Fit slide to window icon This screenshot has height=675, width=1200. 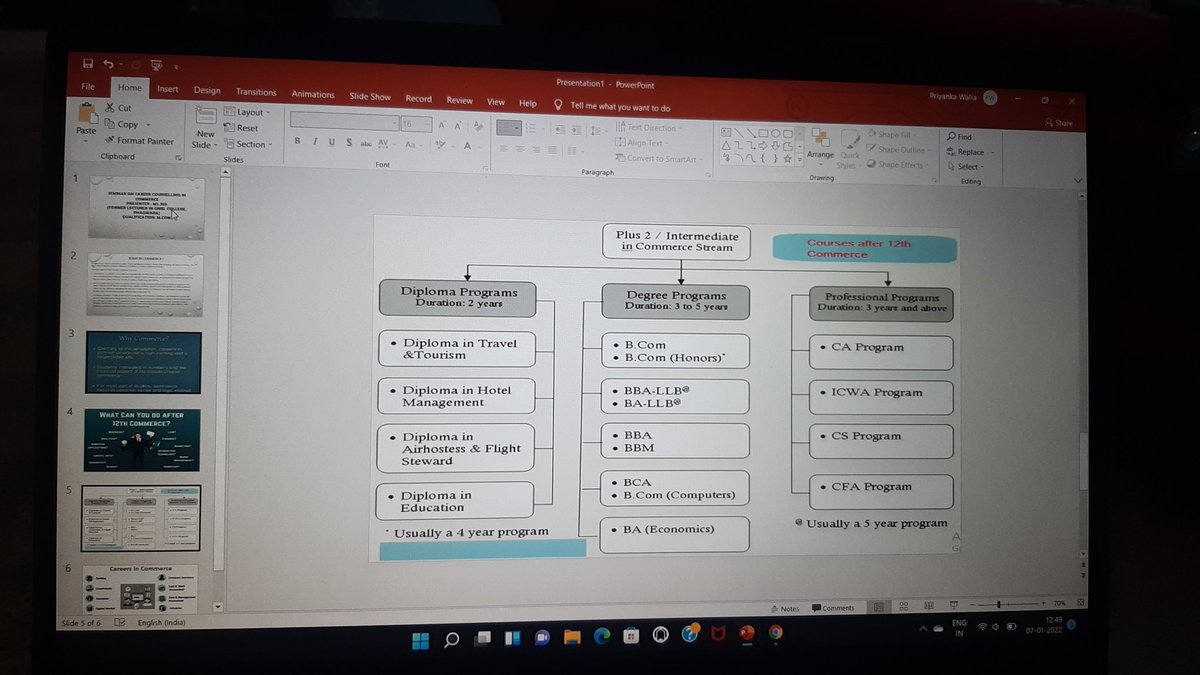click(x=1080, y=604)
